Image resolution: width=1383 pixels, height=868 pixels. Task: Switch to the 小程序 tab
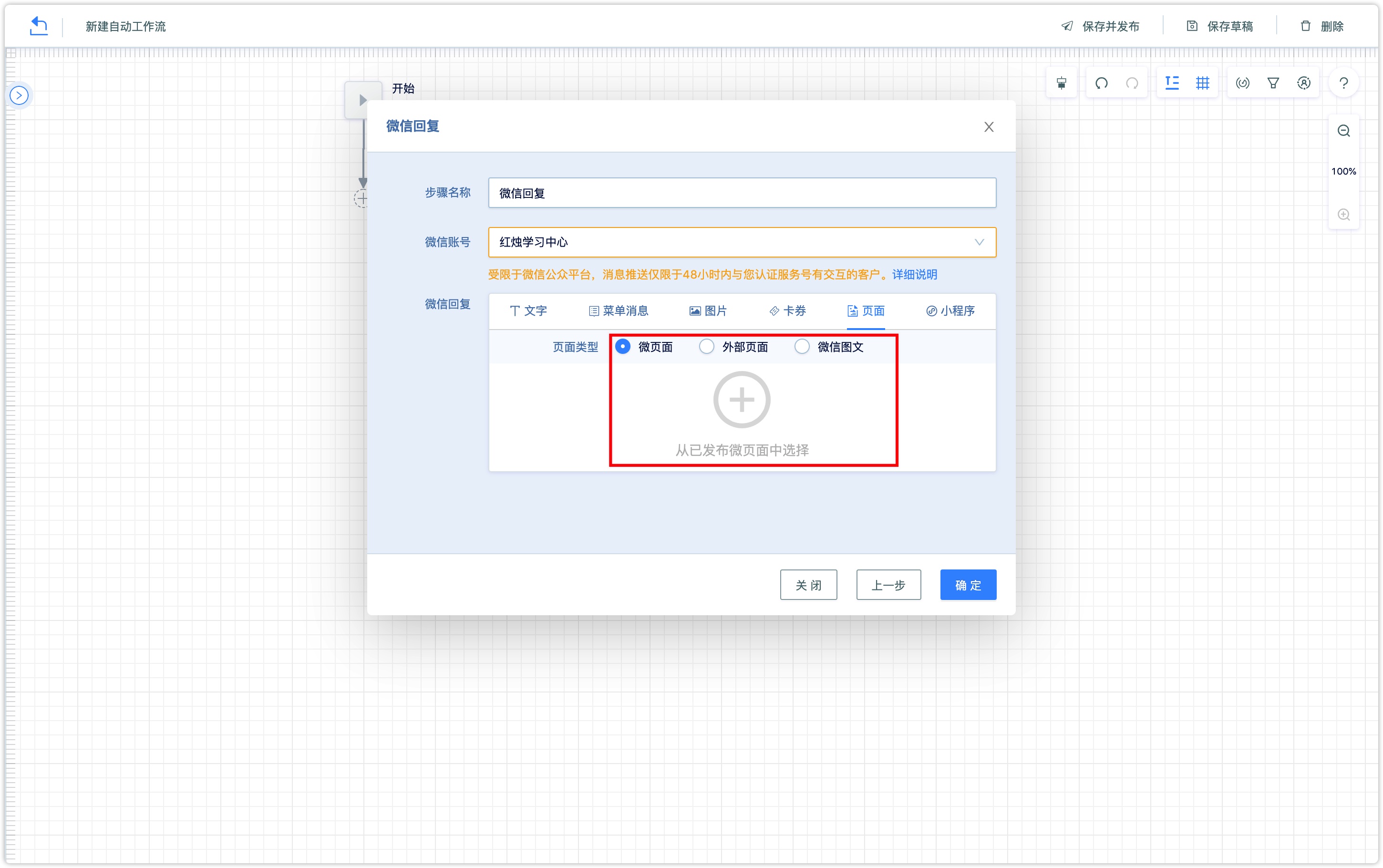pos(950,310)
